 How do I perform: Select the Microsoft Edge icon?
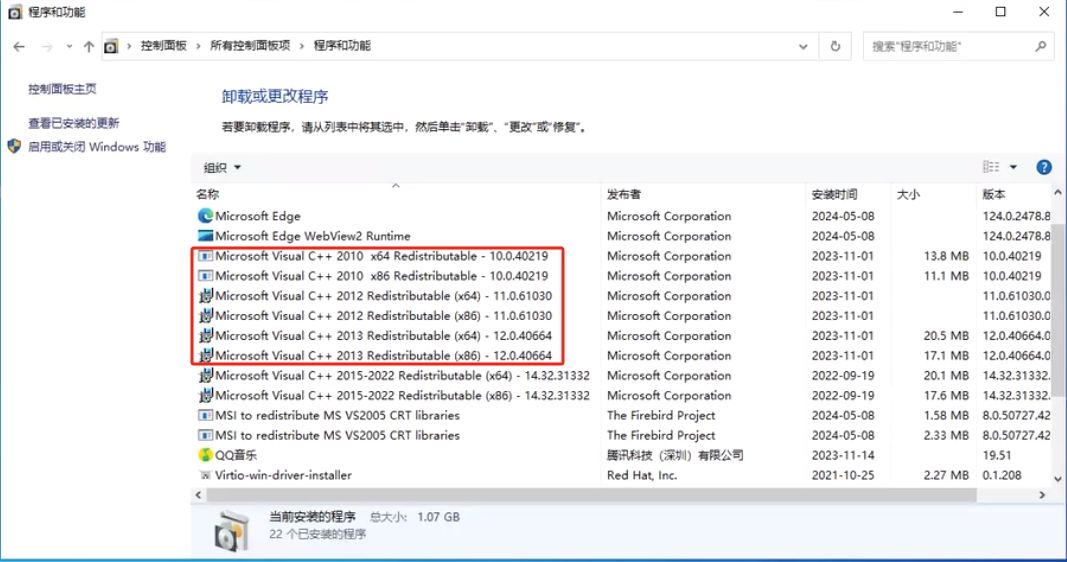pyautogui.click(x=205, y=216)
